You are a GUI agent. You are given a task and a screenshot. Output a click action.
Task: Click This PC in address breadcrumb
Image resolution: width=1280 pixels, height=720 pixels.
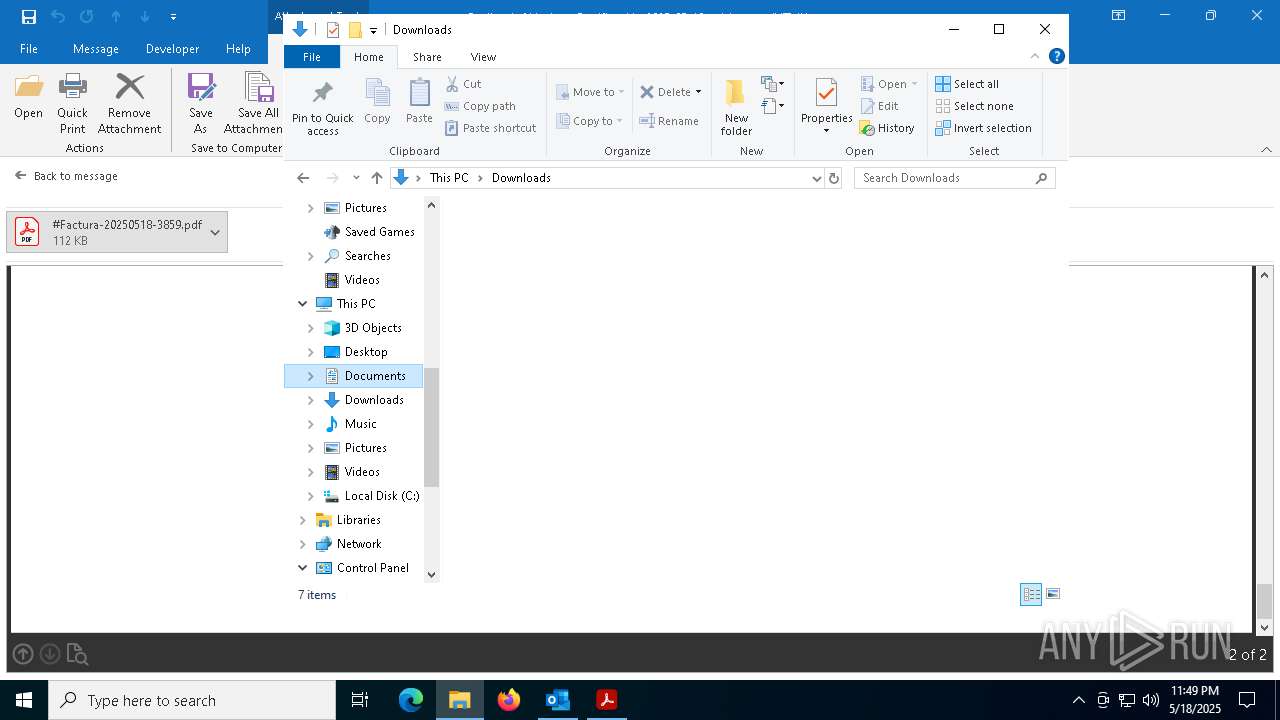[x=449, y=178]
